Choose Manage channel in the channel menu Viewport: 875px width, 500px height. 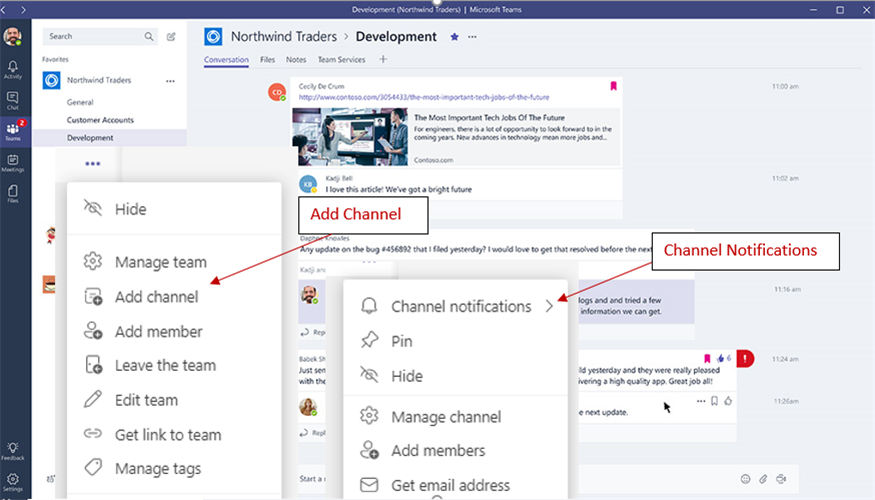coord(446,417)
